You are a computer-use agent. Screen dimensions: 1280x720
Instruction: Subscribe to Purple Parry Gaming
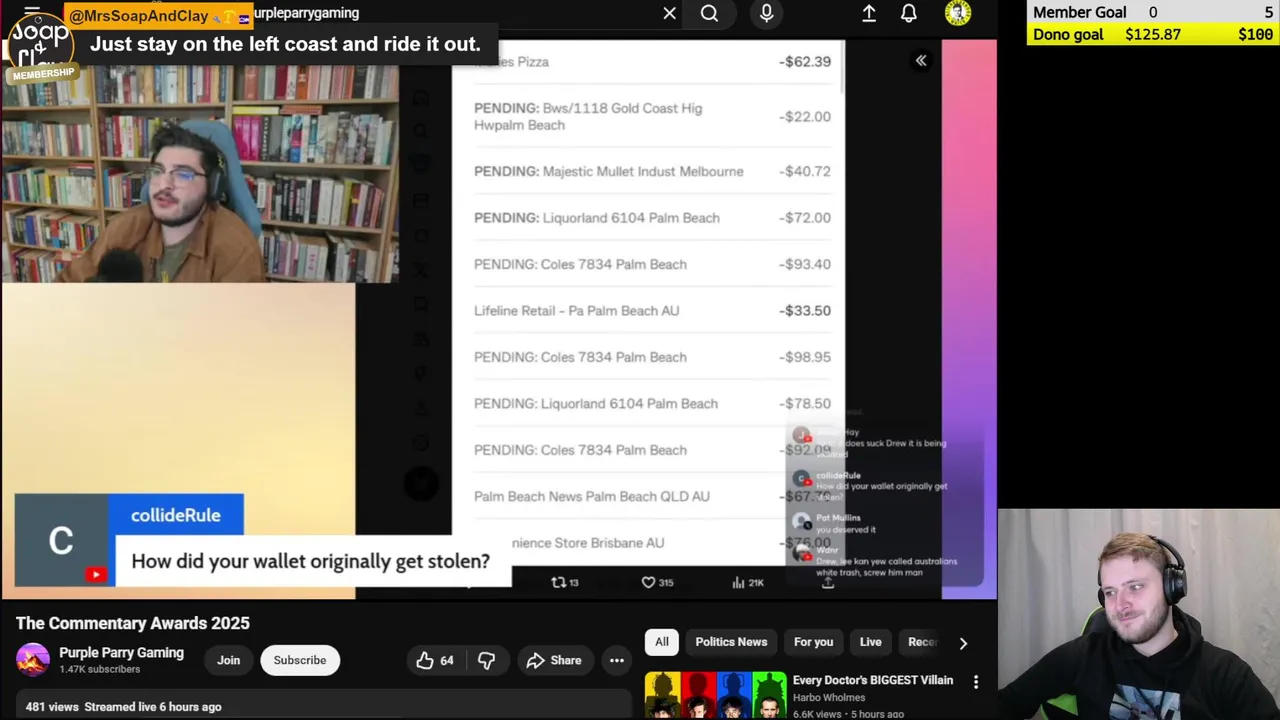(x=300, y=660)
